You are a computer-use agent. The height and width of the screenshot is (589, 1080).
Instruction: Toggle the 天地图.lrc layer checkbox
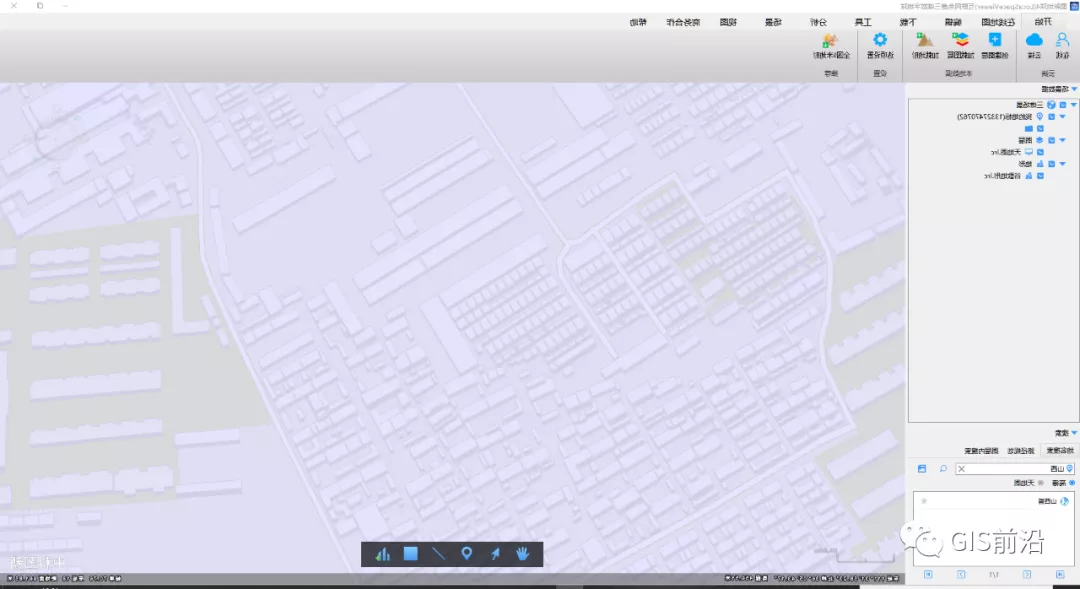point(1040,152)
